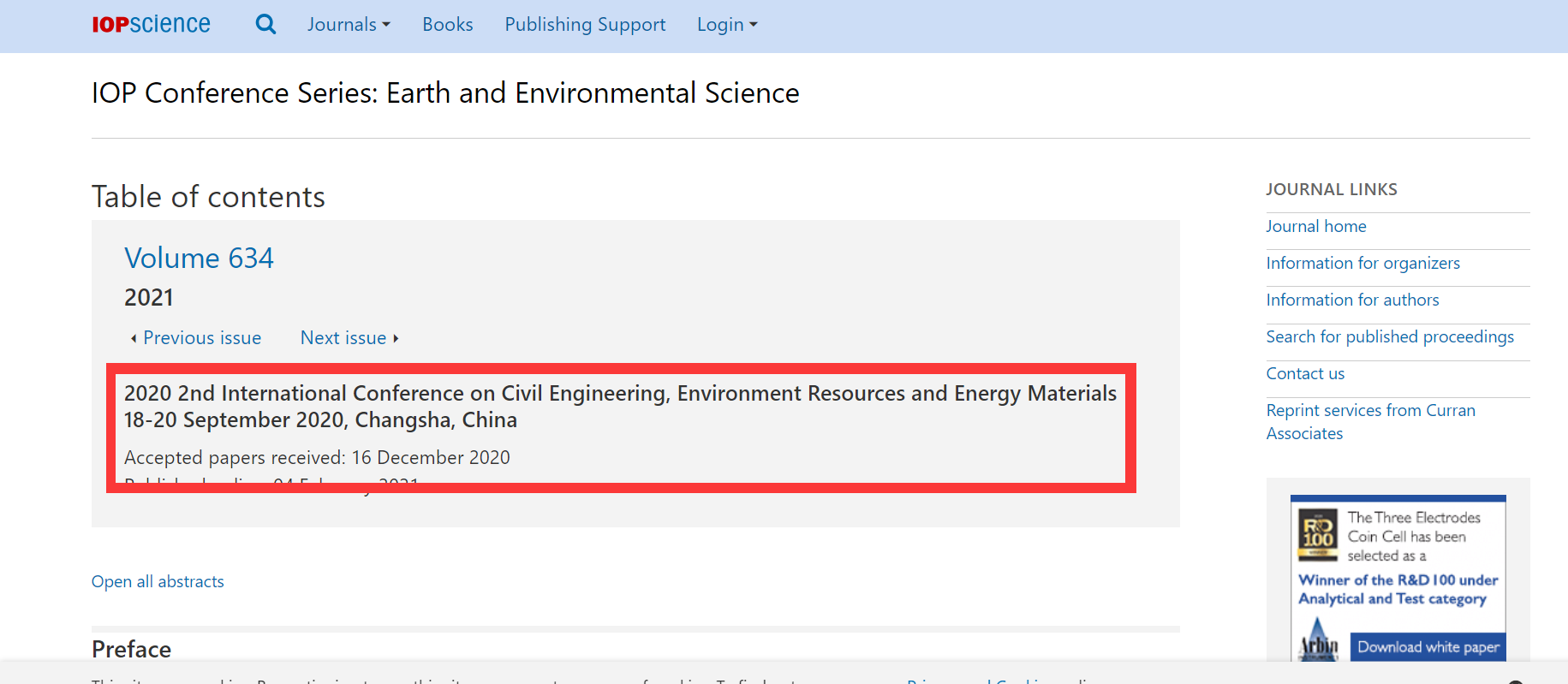The height and width of the screenshot is (684, 1568).
Task: Expand the Journals dropdown menu
Action: pos(349,24)
